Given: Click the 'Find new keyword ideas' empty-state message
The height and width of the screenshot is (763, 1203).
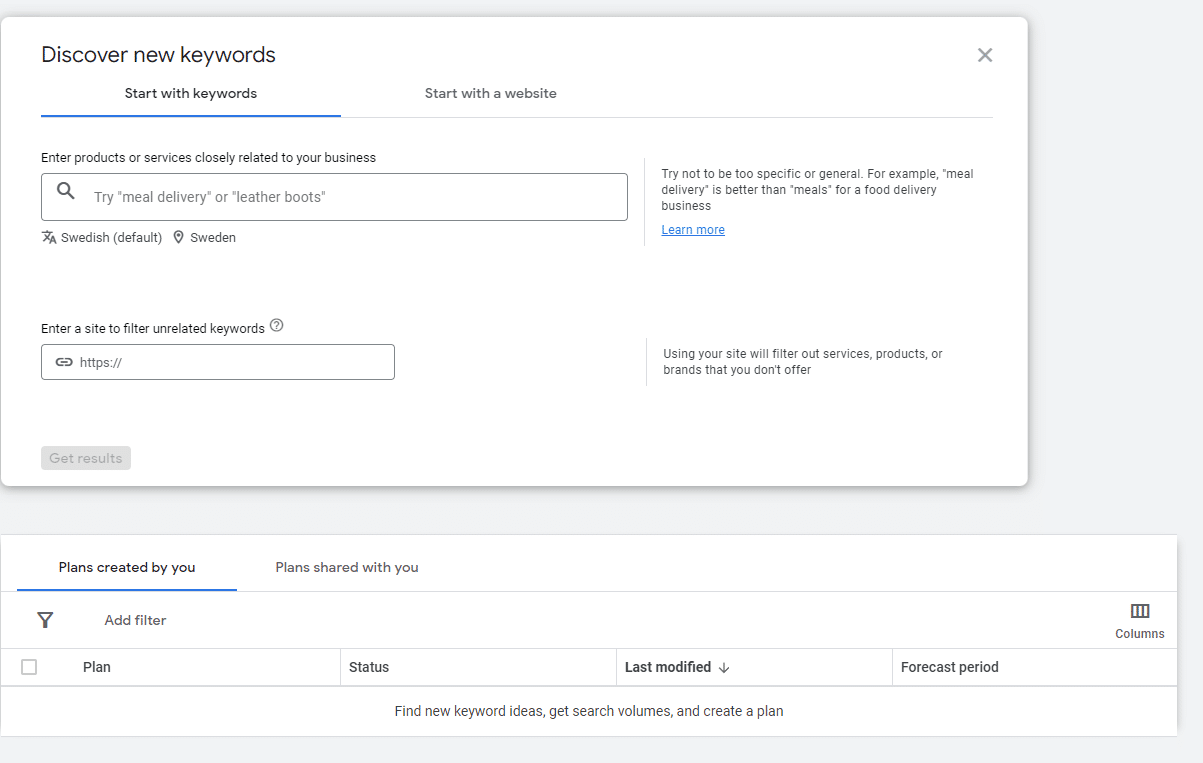Looking at the screenshot, I should (589, 712).
